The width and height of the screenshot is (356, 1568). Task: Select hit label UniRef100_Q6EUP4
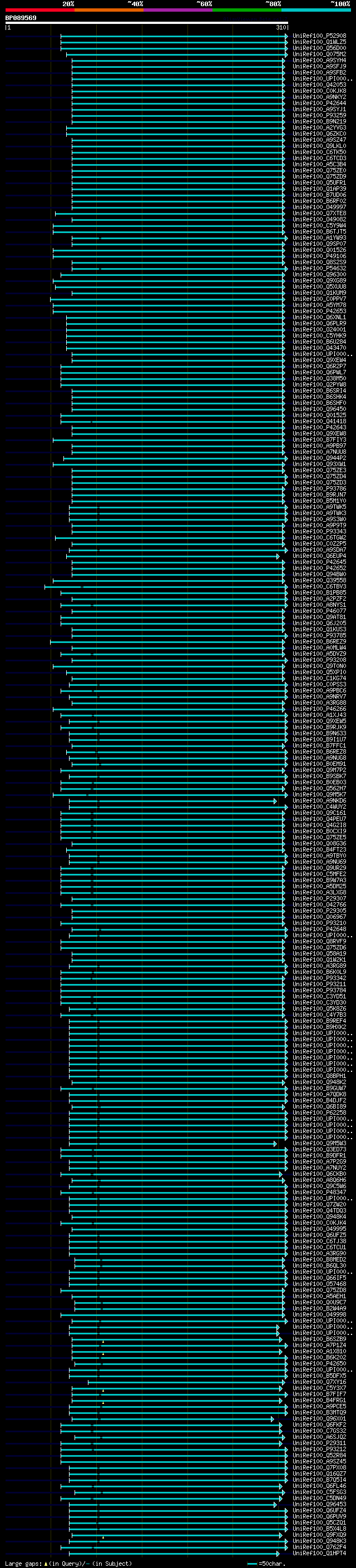coord(319,556)
